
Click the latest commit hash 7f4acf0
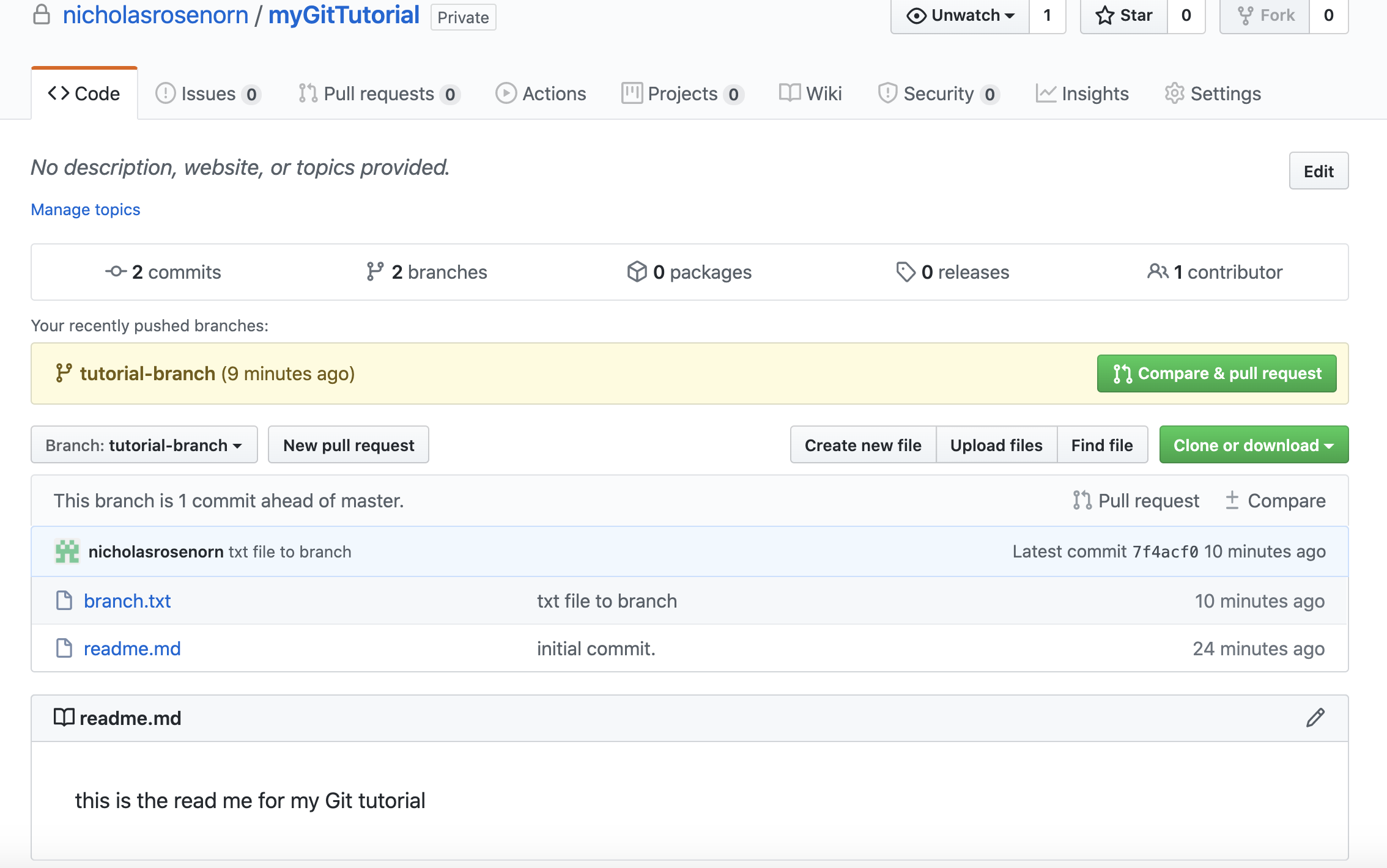click(1165, 552)
